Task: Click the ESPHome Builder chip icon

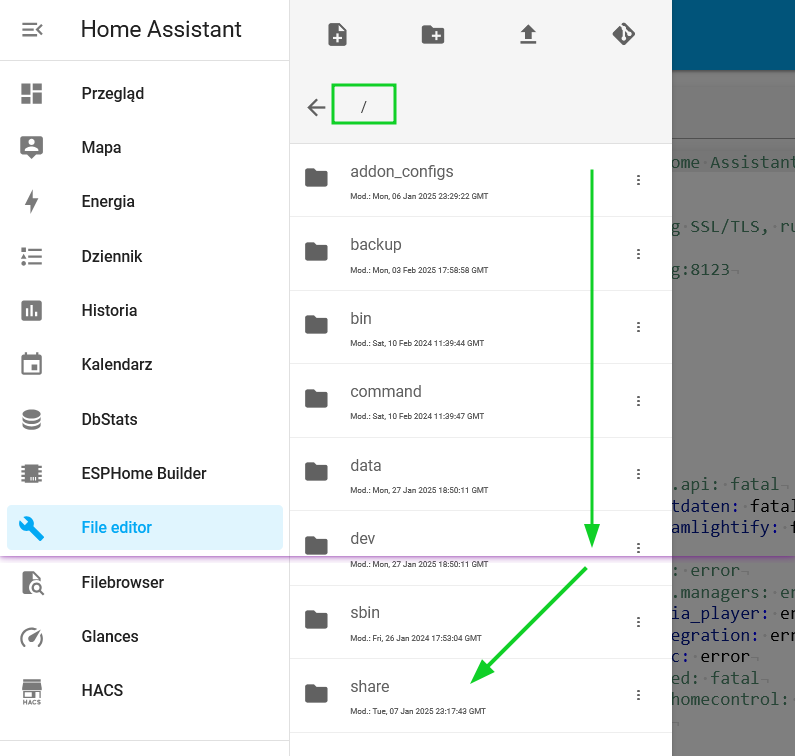Action: (x=31, y=473)
